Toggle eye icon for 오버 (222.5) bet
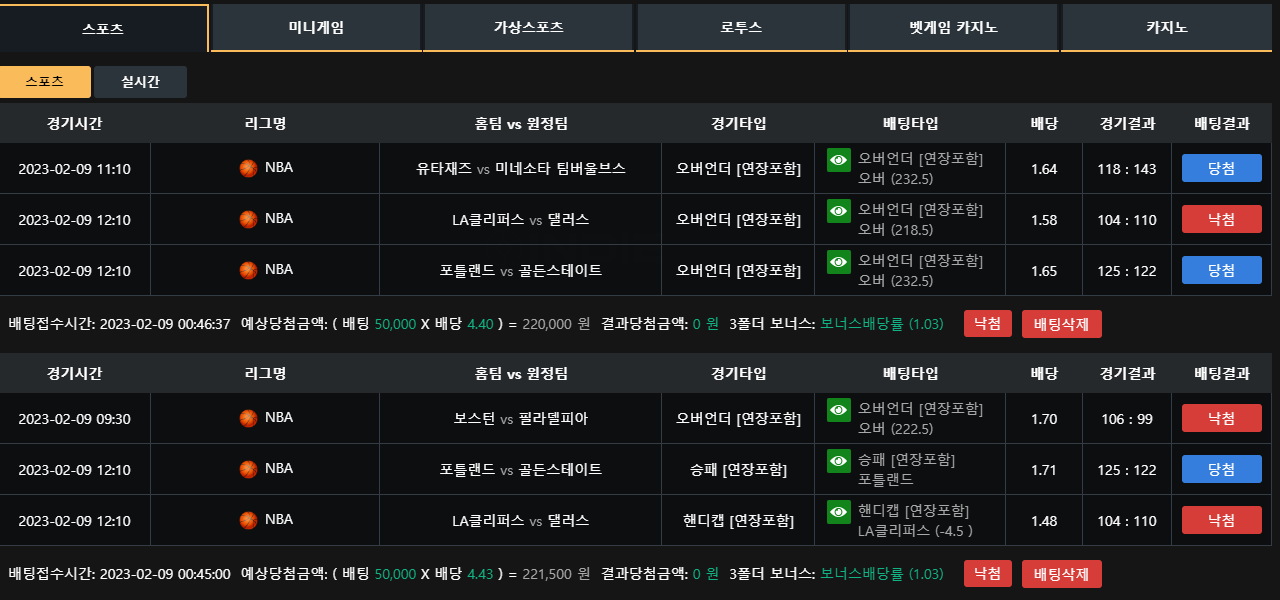Image resolution: width=1280 pixels, height=600 pixels. coord(839,410)
